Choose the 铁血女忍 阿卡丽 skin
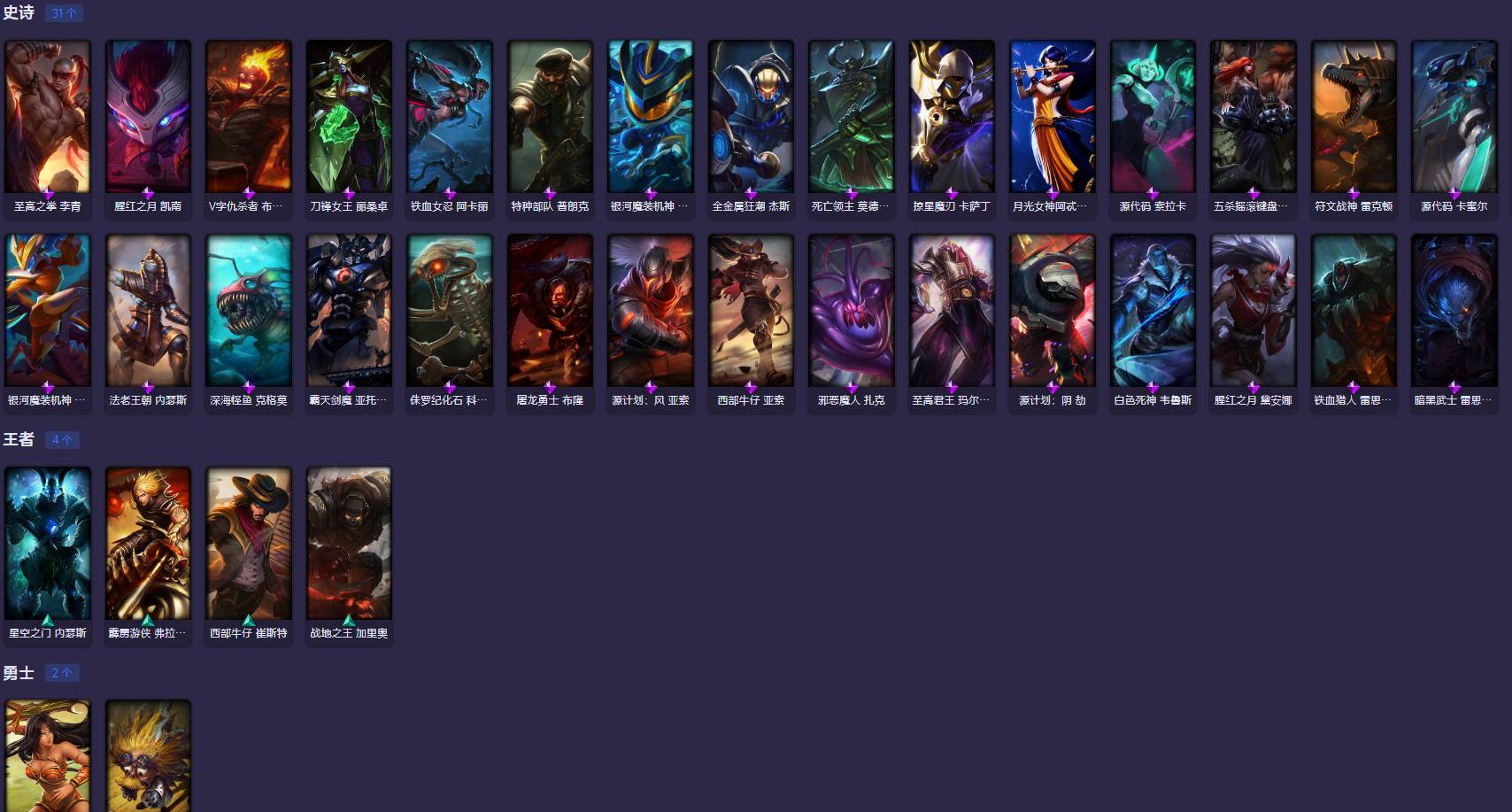This screenshot has height=812, width=1512. [450, 129]
